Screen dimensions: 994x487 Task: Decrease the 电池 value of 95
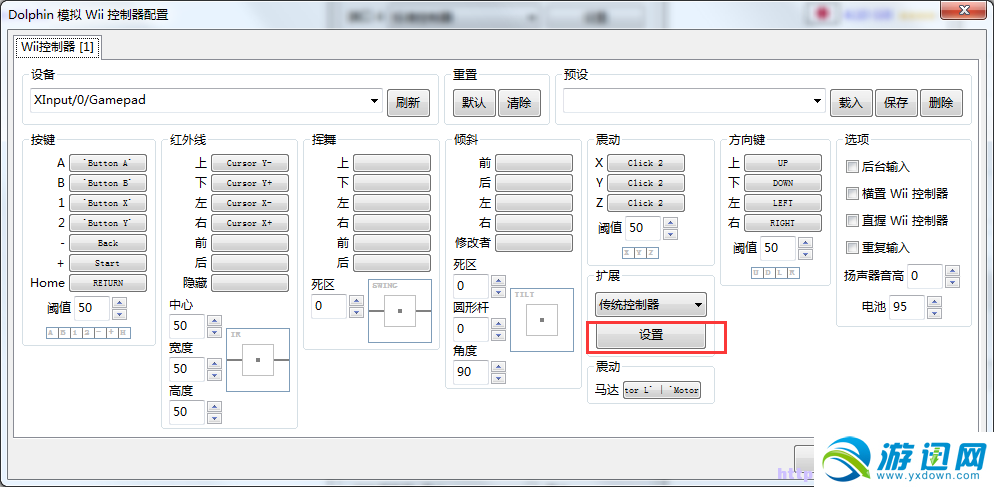click(x=935, y=313)
